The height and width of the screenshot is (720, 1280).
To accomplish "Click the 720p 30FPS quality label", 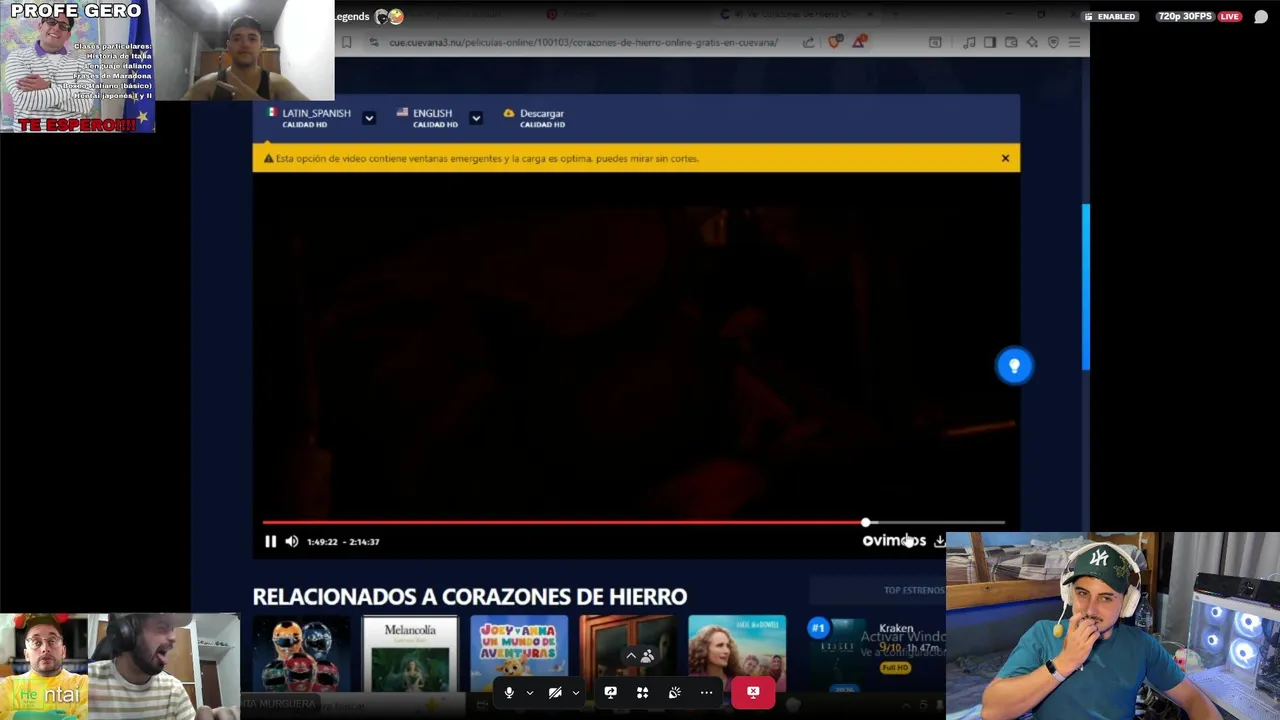I will [x=1186, y=16].
